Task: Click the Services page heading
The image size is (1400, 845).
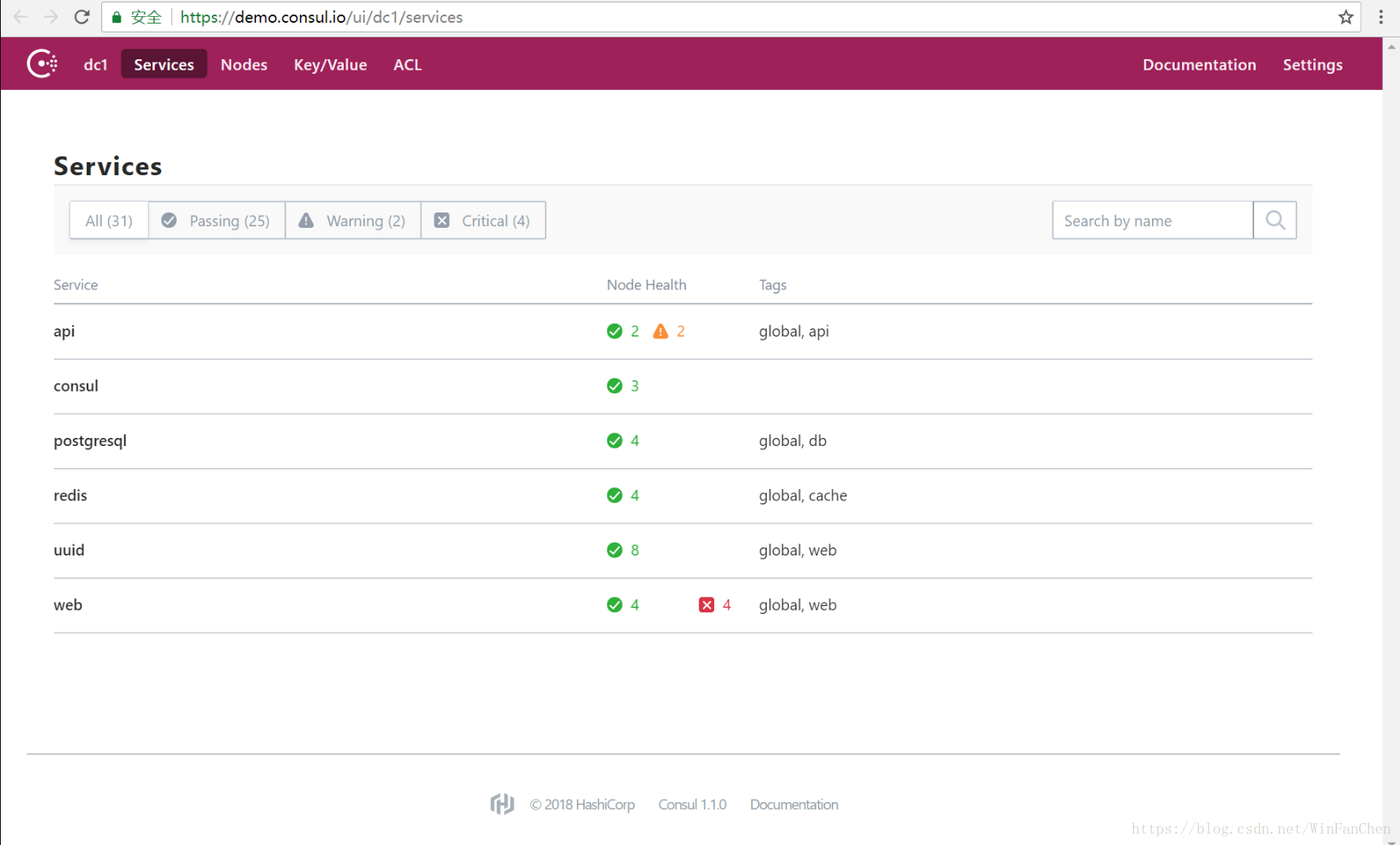Action: [108, 166]
